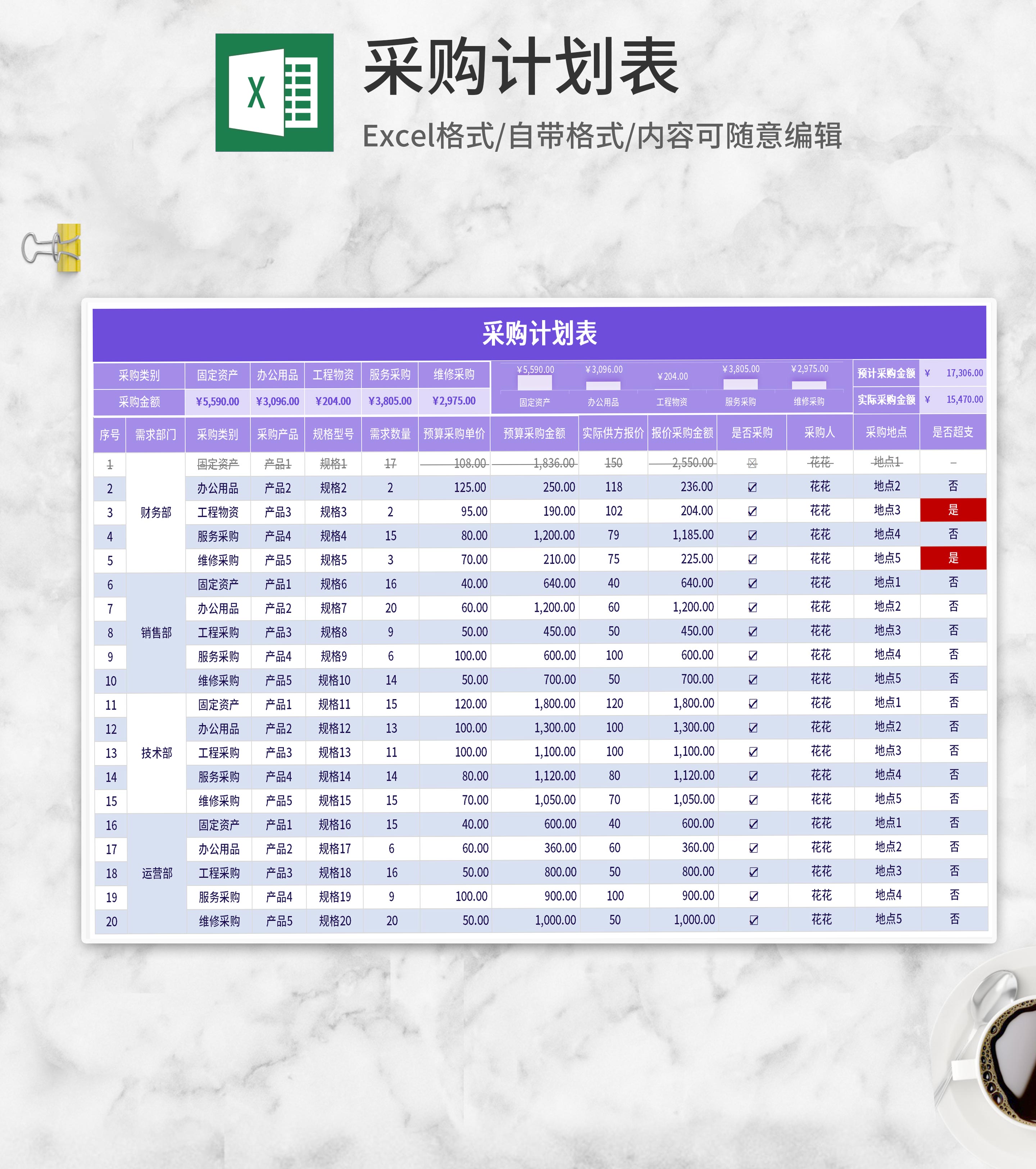
Task: Click the 是否超支 column header
Action: (x=953, y=432)
